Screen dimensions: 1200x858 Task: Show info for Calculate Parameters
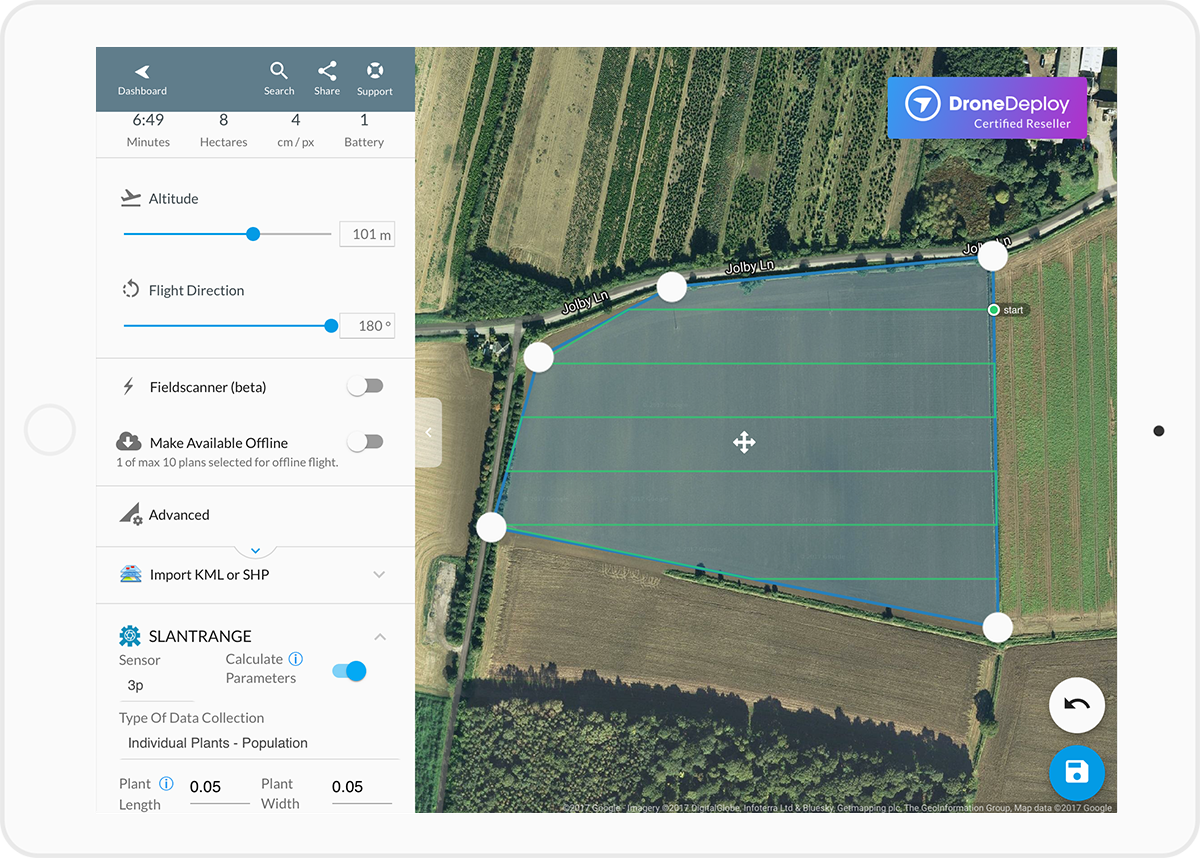pyautogui.click(x=296, y=659)
